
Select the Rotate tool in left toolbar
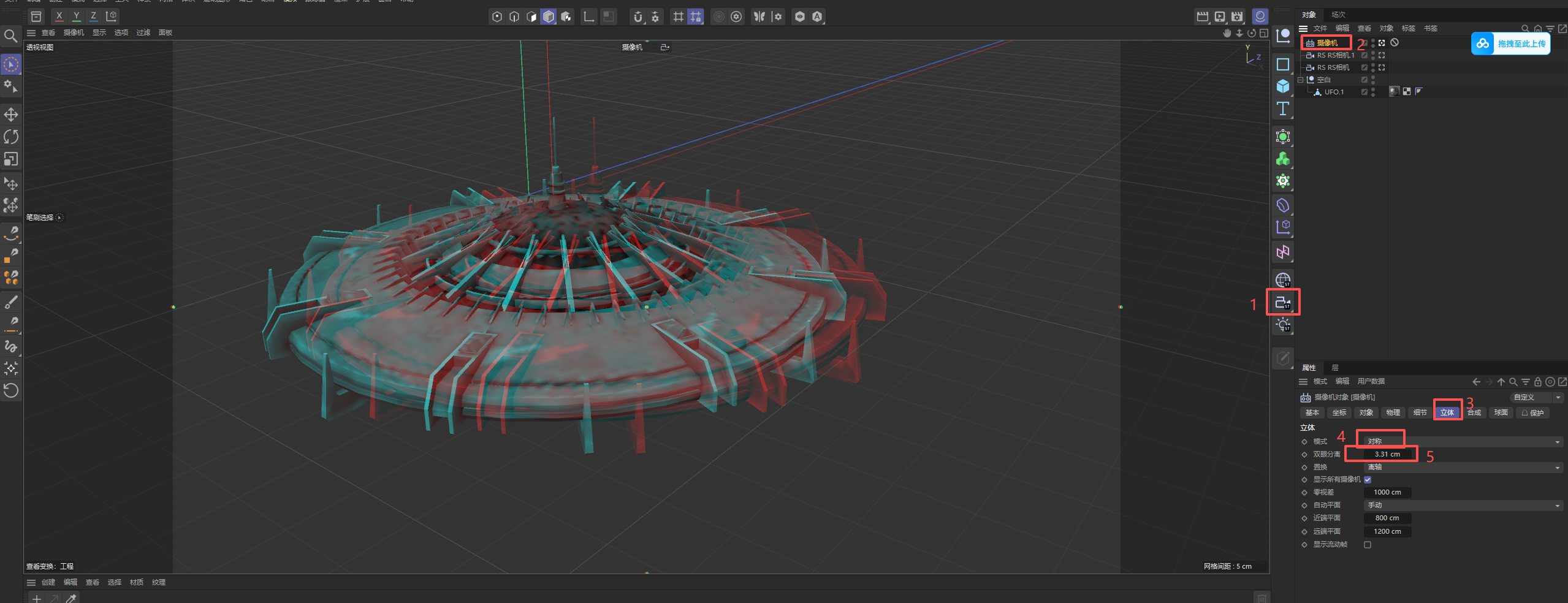point(11,137)
